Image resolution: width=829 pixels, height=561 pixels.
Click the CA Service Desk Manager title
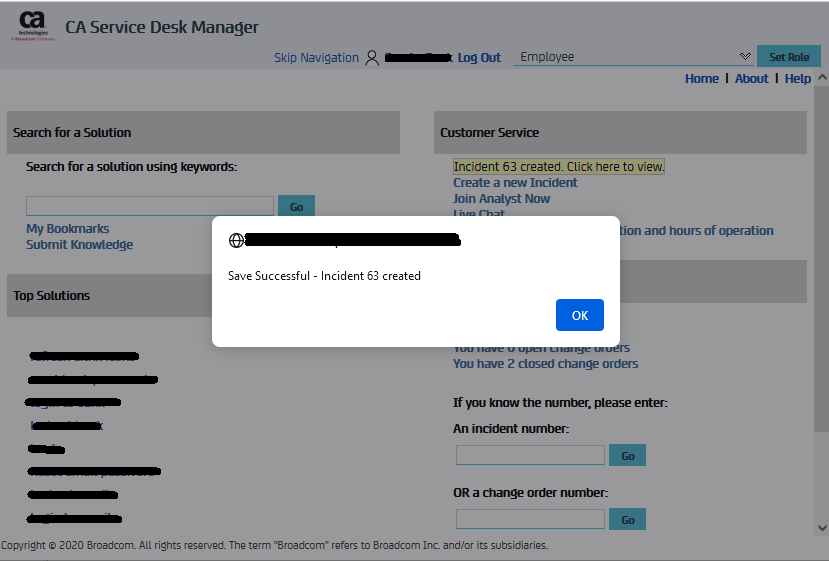[x=162, y=27]
